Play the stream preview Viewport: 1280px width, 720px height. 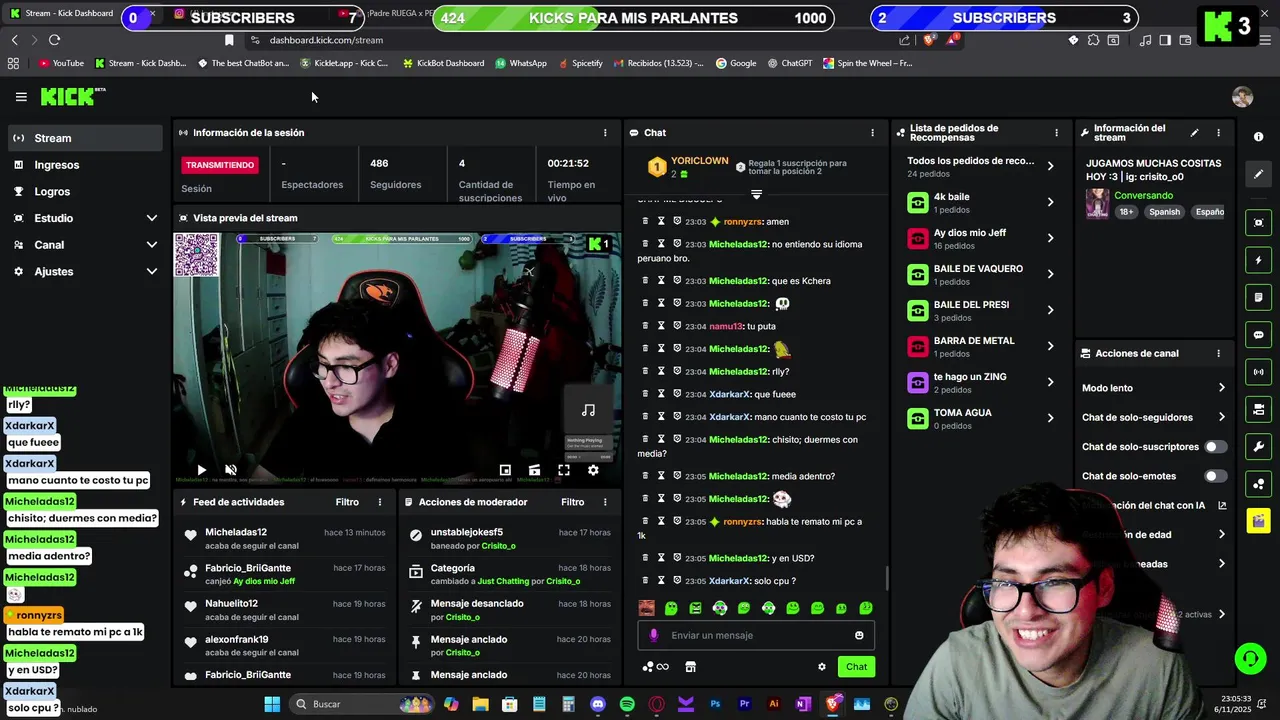[201, 470]
